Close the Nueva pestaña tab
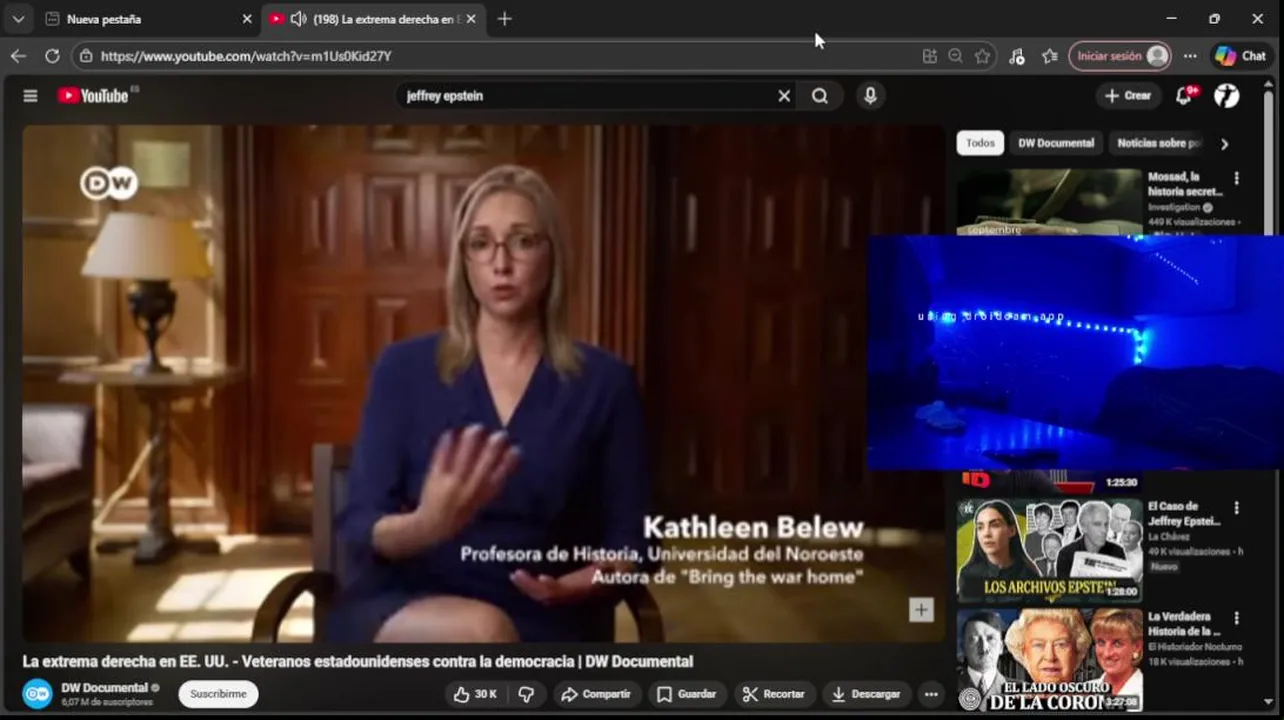1284x720 pixels. coord(247,19)
